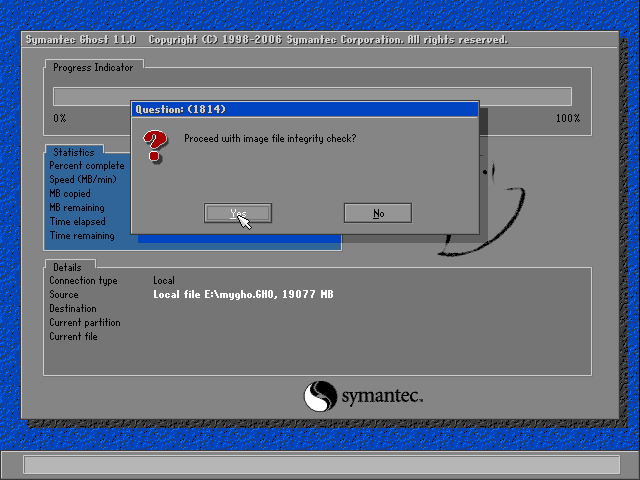Click the empty status bar field at bottom
This screenshot has width=640, height=480.
coord(322,464)
